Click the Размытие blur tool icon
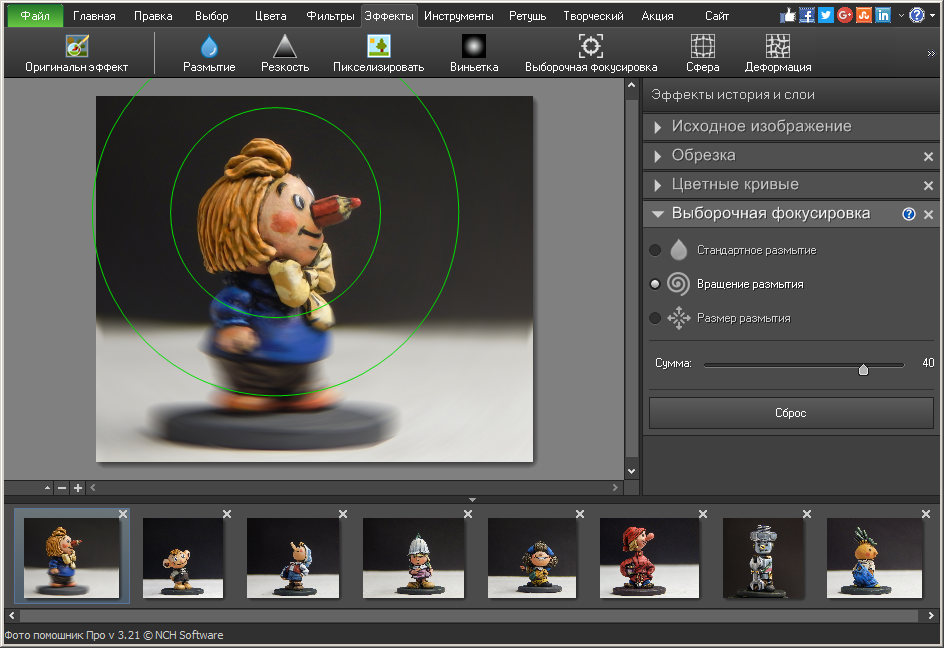Screen dimensions: 944x648 coord(209,47)
